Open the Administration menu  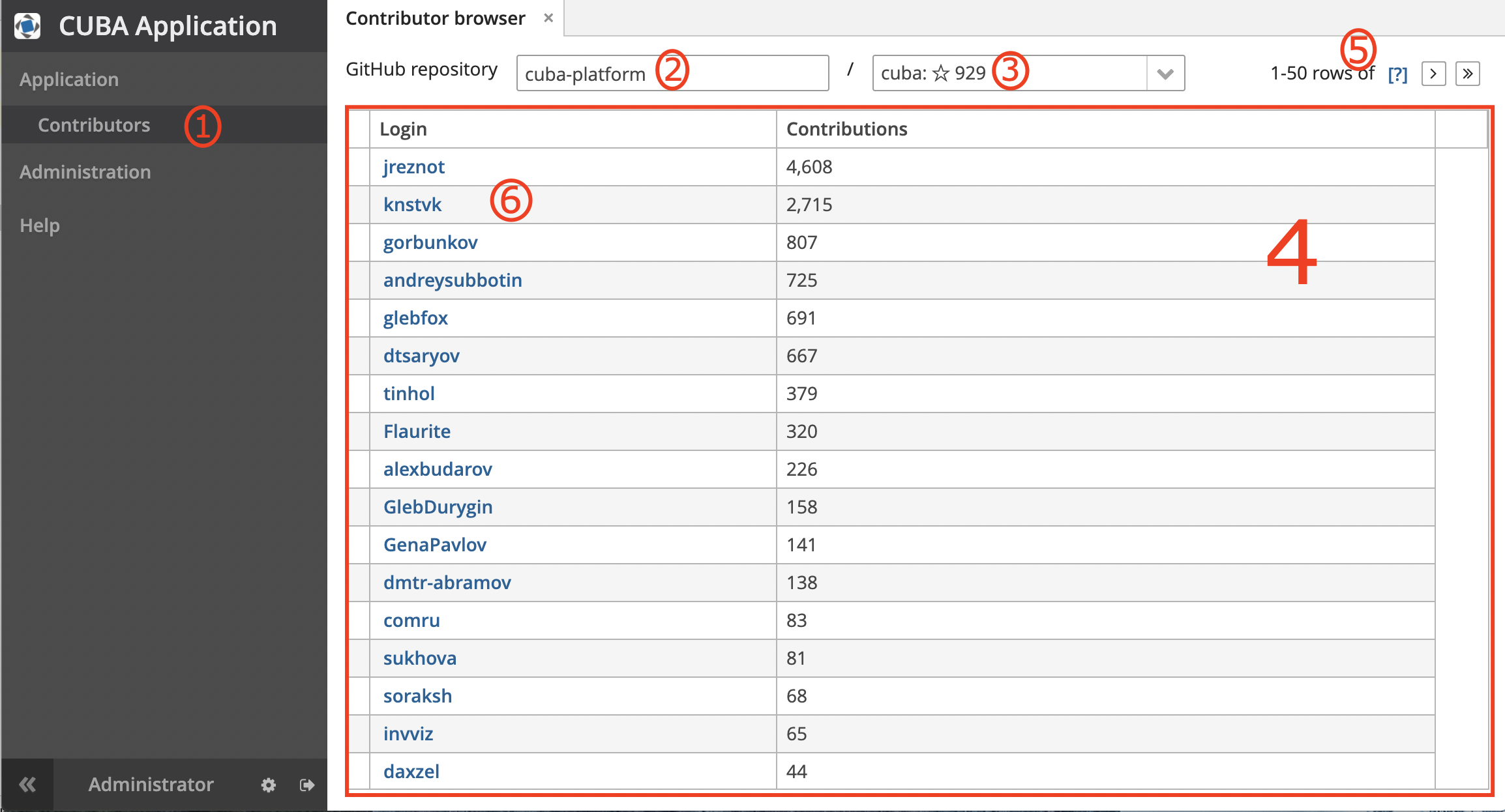coord(85,172)
